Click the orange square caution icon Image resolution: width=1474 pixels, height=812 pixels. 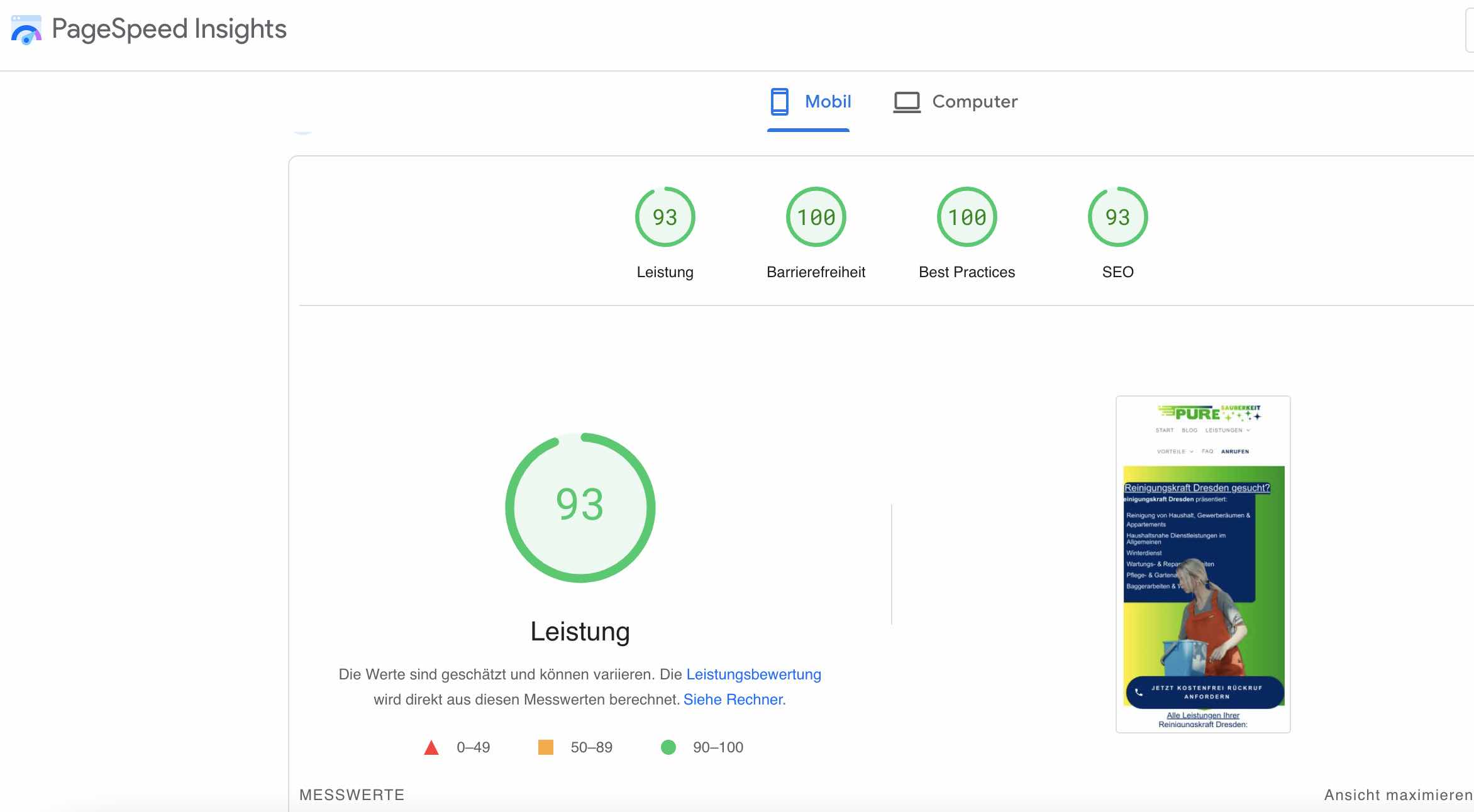coord(548,747)
